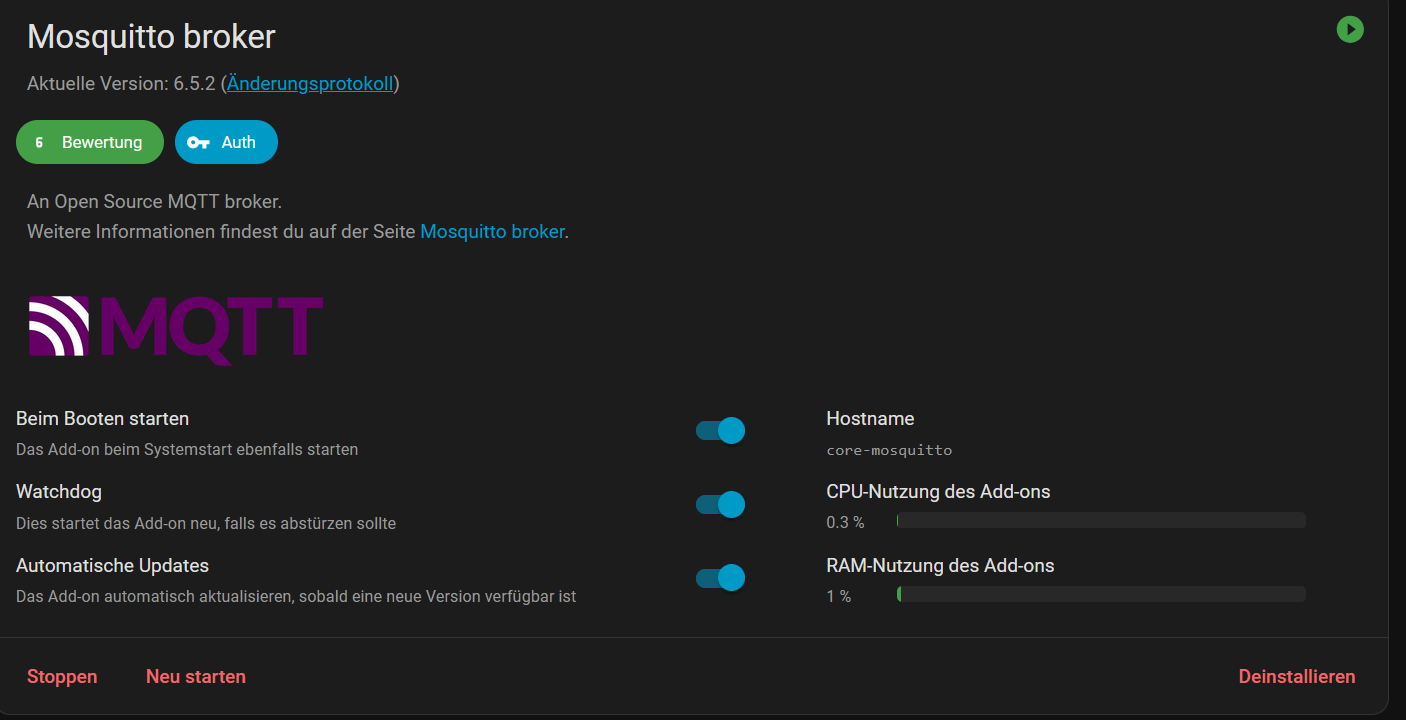Click the Bewertung chip label
This screenshot has width=1406, height=720.
(x=102, y=142)
